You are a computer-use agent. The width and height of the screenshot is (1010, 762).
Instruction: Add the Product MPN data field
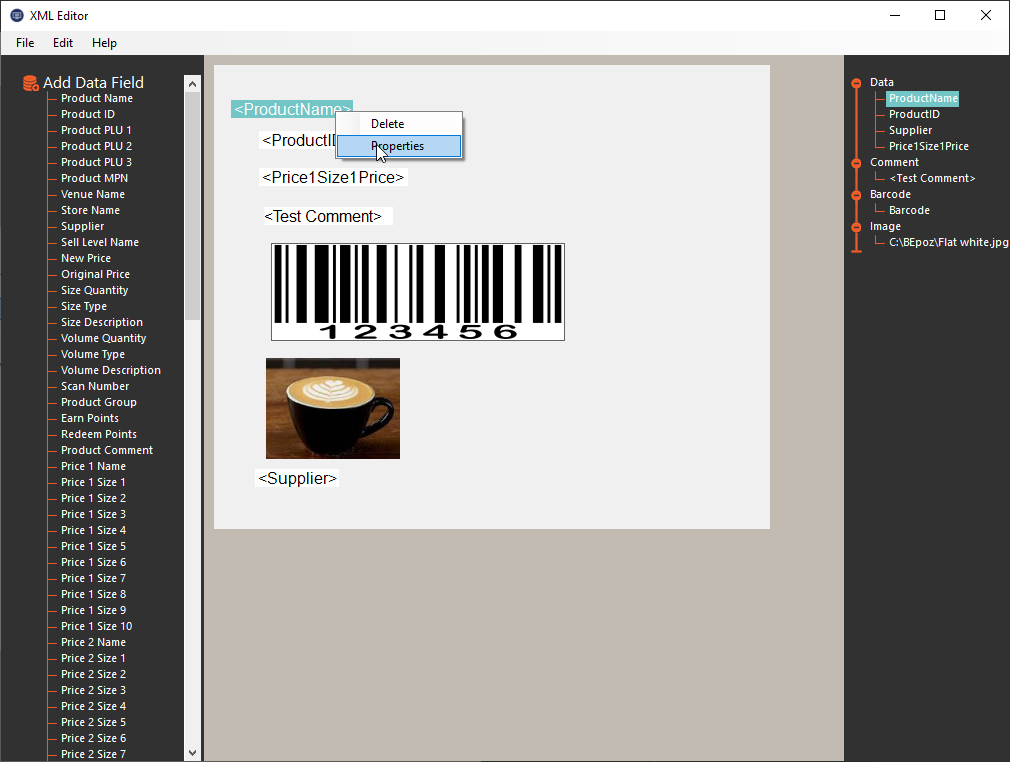click(94, 178)
